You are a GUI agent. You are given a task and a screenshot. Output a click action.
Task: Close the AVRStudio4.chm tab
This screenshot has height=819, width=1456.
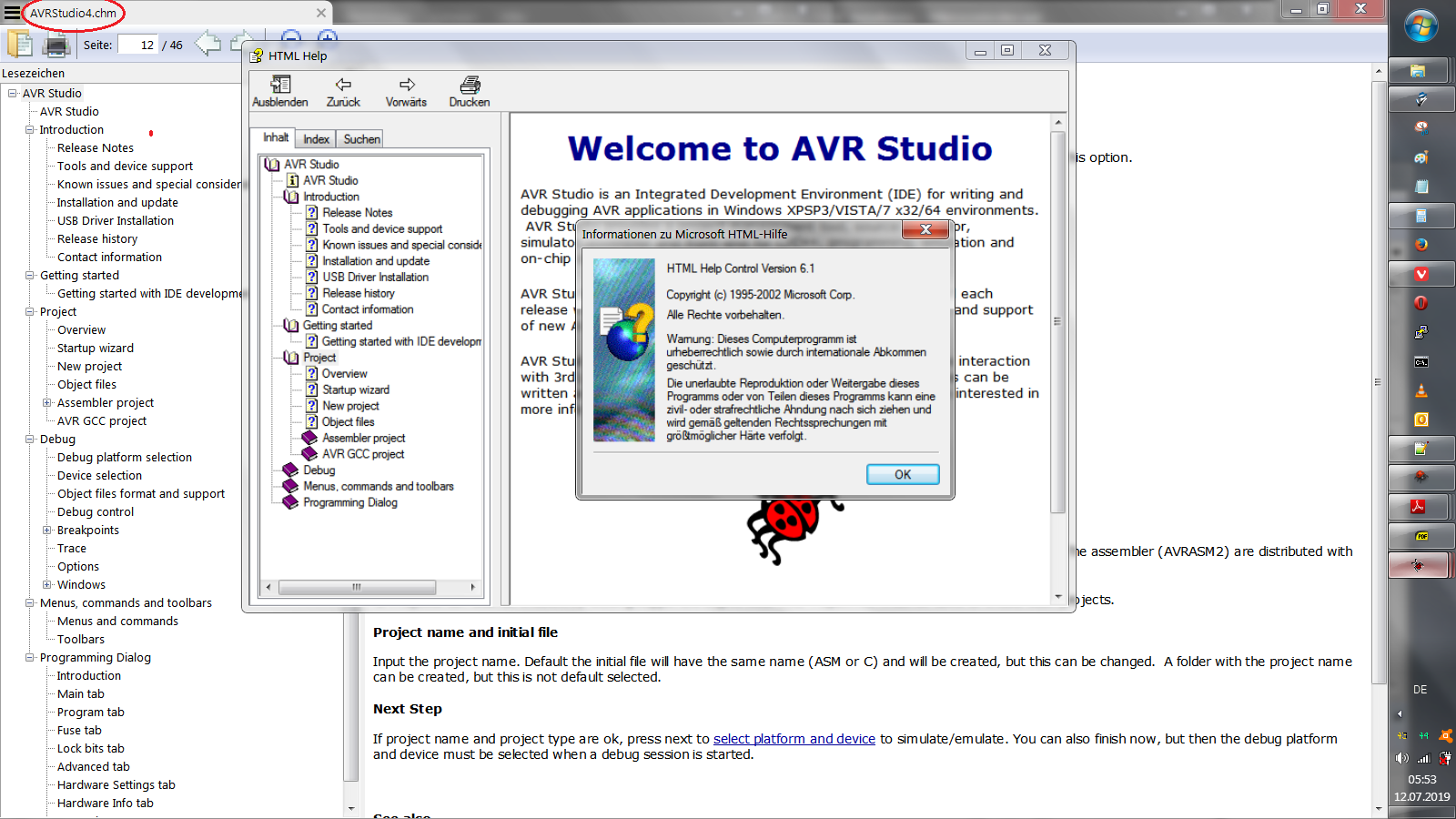tap(321, 13)
